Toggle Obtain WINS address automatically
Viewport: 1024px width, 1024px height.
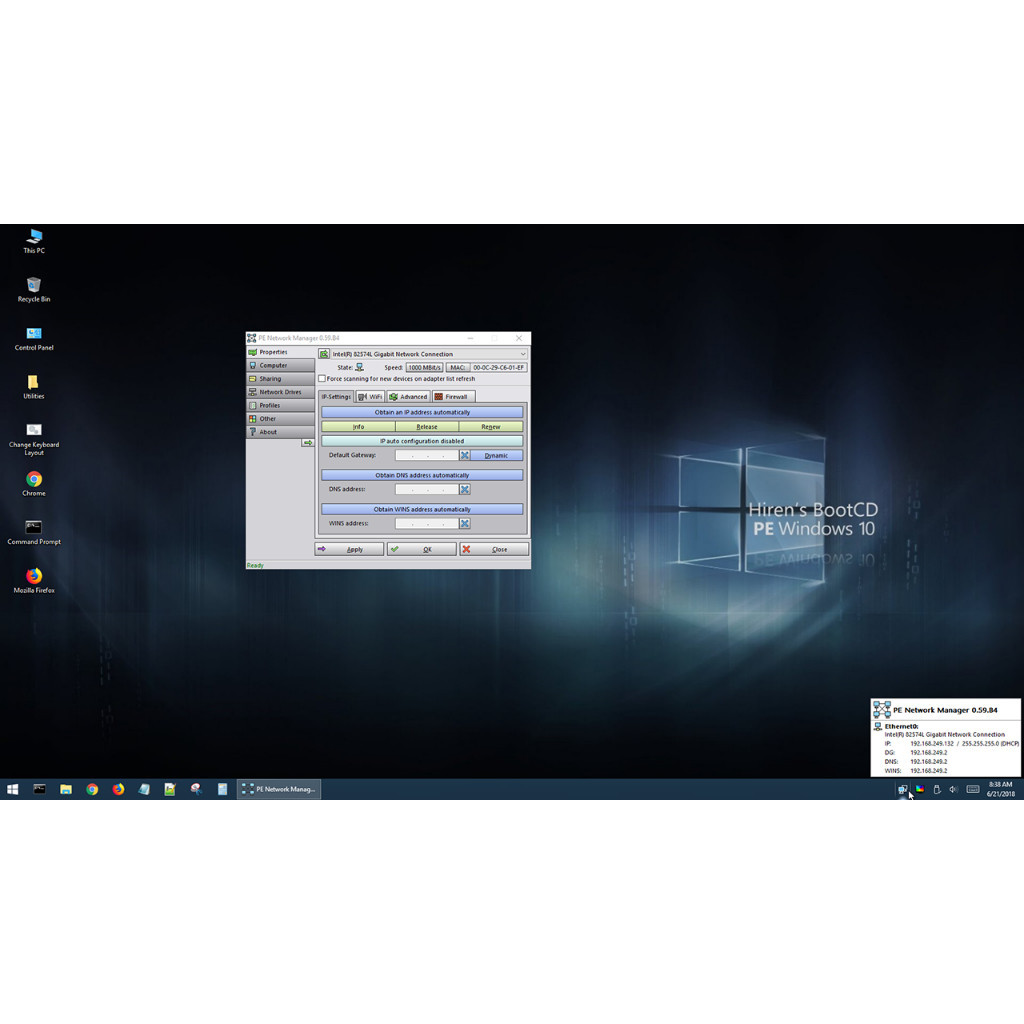(422, 509)
